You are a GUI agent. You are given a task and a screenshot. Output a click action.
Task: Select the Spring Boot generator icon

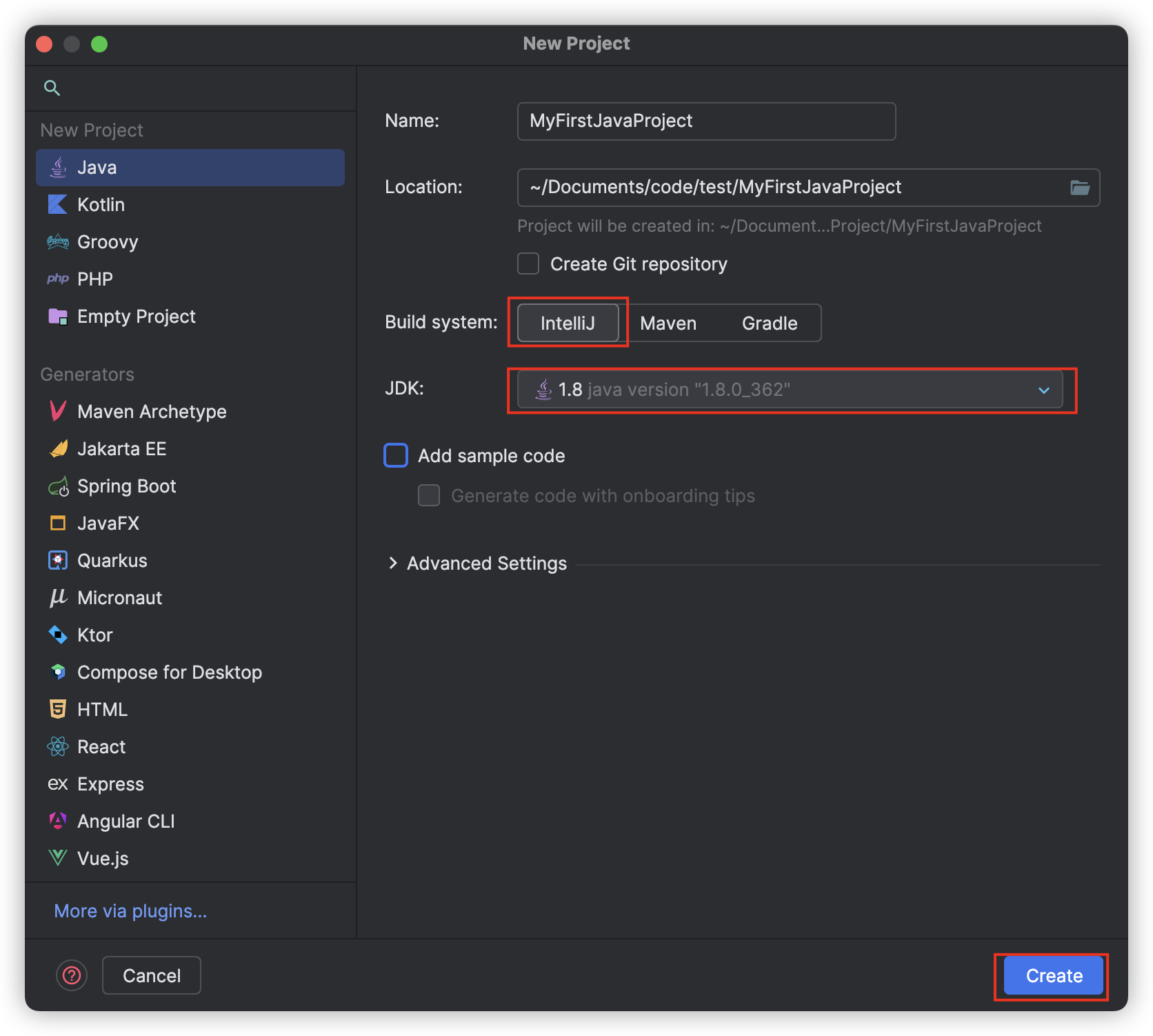pos(58,487)
